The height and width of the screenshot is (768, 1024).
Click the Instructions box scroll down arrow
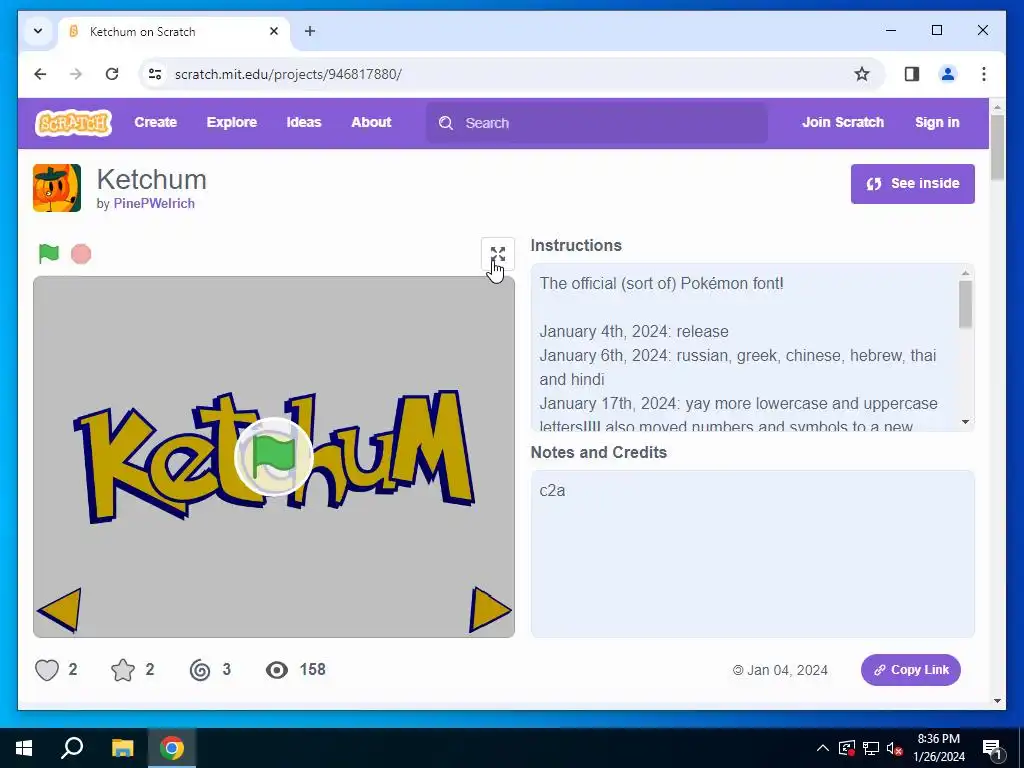pyautogui.click(x=965, y=422)
